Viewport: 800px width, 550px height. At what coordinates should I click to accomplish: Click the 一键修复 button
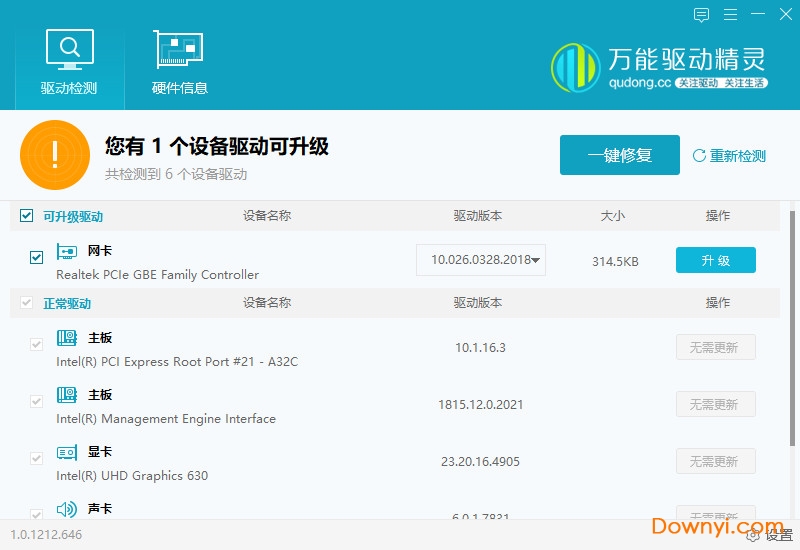pos(619,155)
